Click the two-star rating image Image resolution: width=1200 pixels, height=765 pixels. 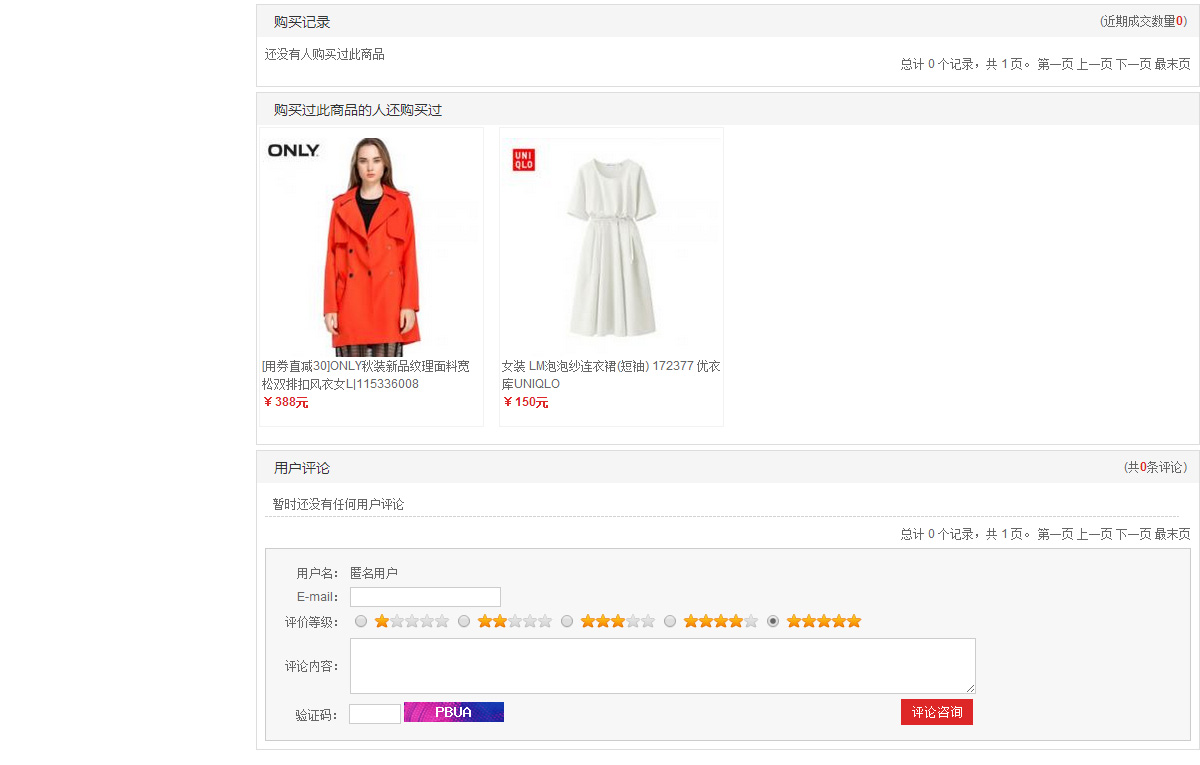pos(515,621)
